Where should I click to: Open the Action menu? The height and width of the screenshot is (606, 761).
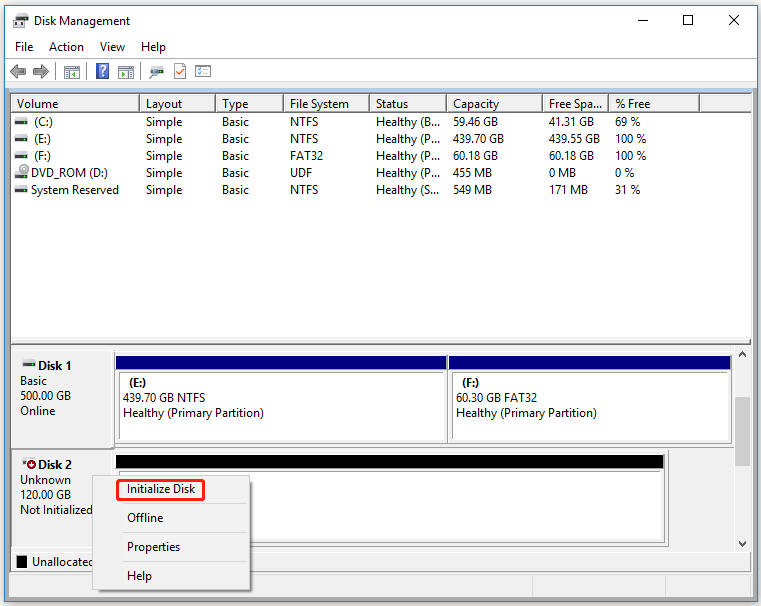[x=66, y=47]
